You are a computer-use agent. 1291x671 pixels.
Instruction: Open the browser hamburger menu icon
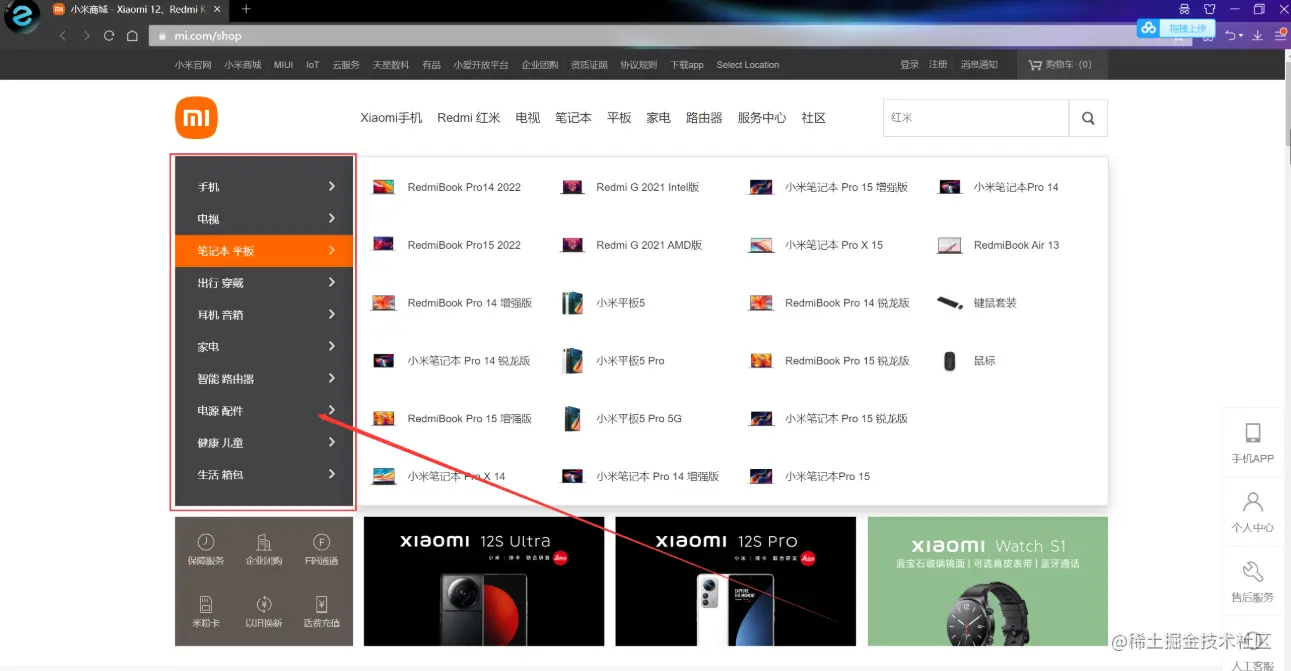point(1280,35)
